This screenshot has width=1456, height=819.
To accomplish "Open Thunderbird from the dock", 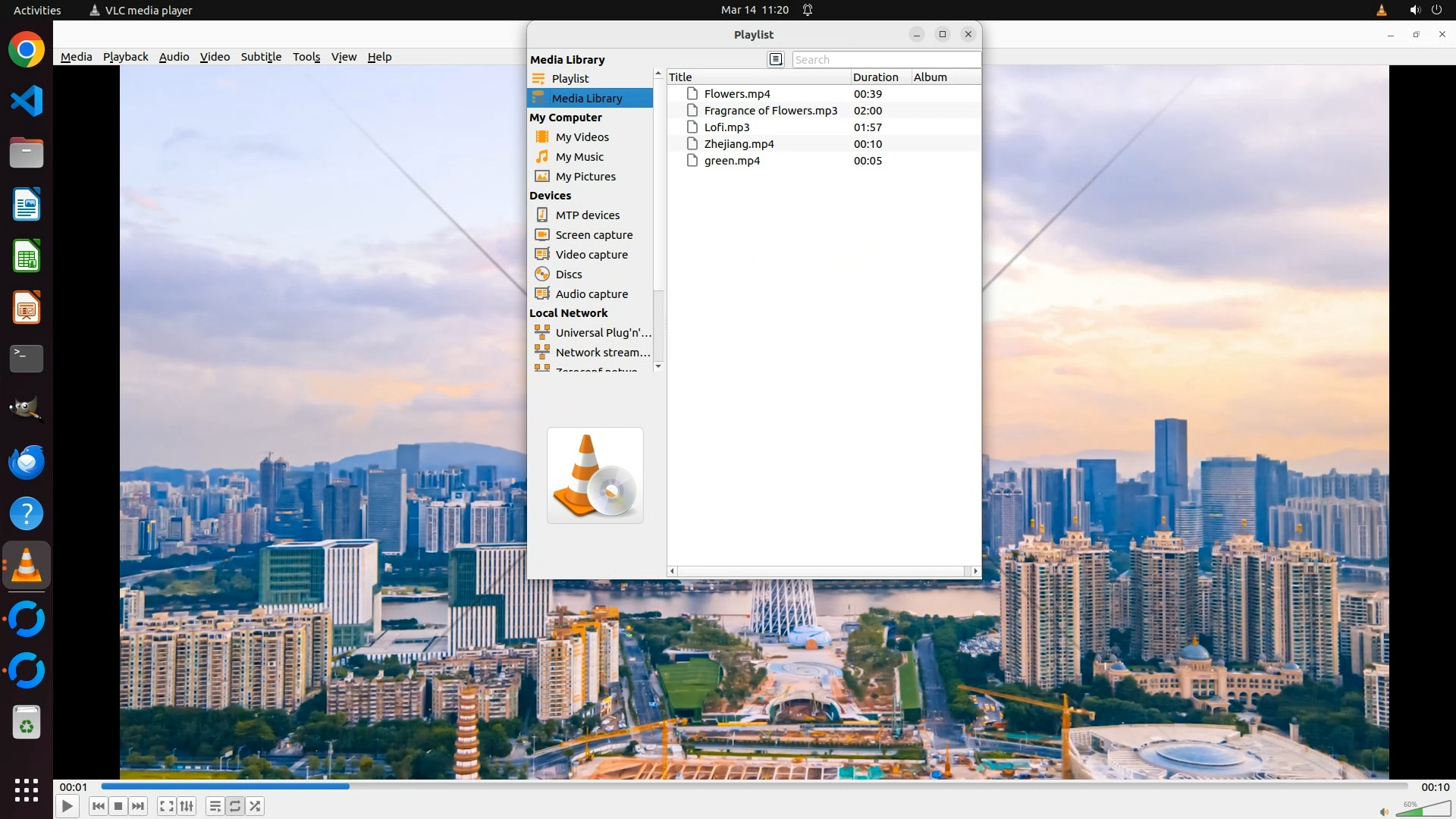I will click(x=27, y=462).
